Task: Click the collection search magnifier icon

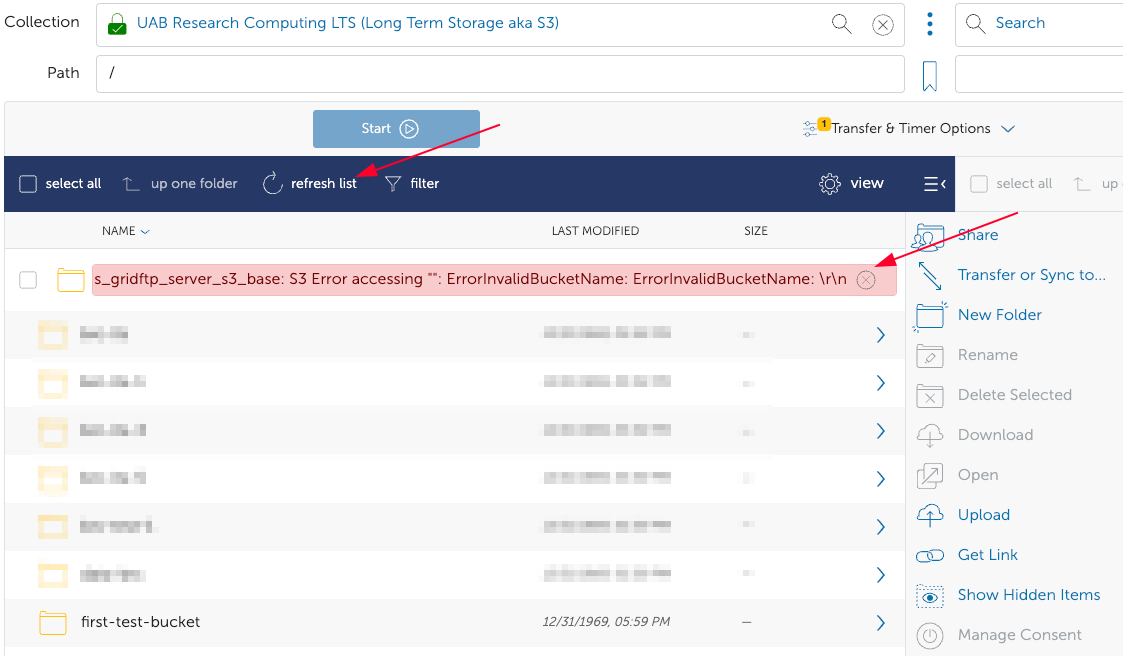Action: pos(842,24)
